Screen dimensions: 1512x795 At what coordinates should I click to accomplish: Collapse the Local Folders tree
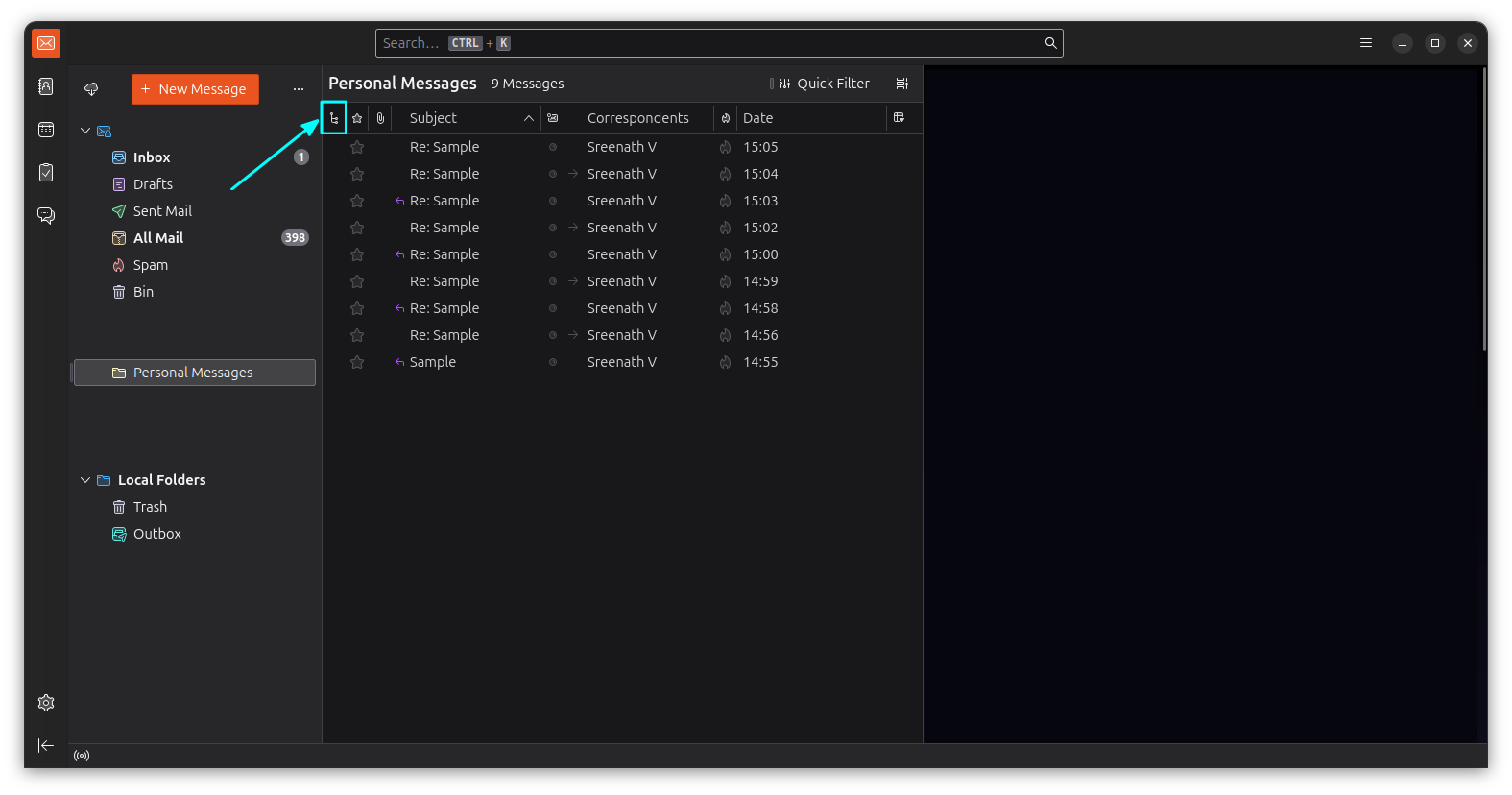[x=85, y=480]
